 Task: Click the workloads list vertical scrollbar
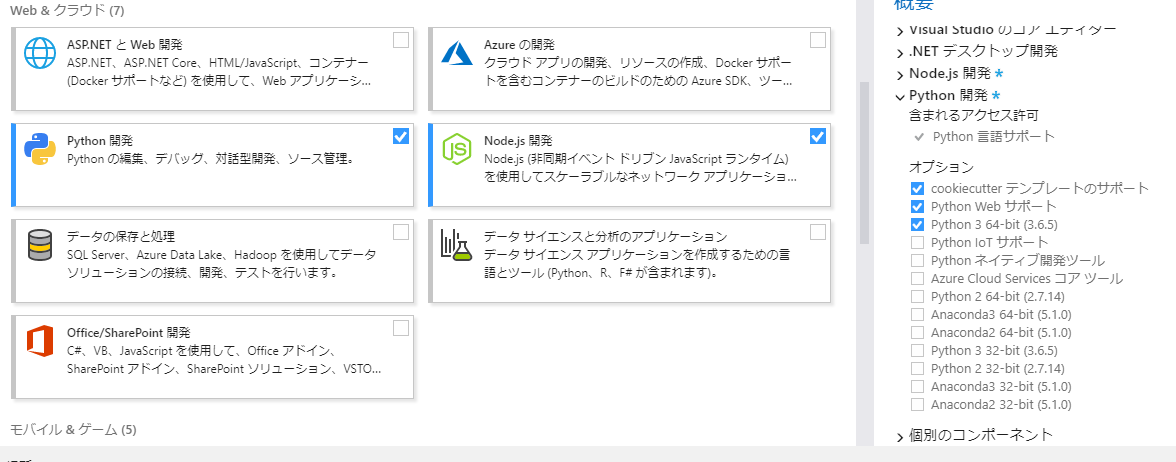[x=864, y=163]
